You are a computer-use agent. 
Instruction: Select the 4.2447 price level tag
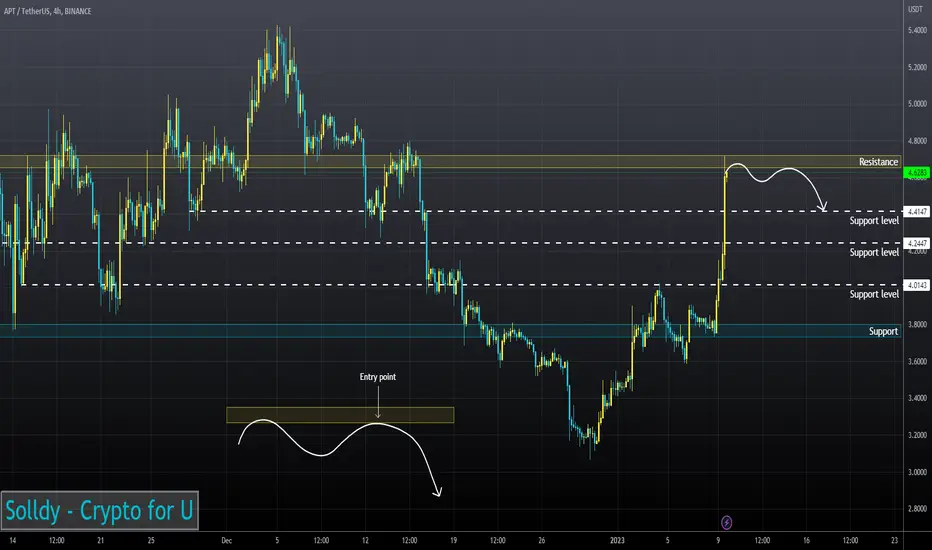pyautogui.click(x=917, y=243)
